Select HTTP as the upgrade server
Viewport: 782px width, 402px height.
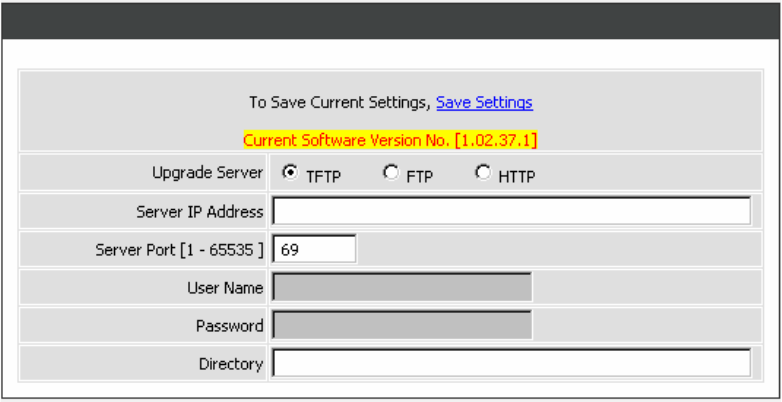pyautogui.click(x=483, y=172)
